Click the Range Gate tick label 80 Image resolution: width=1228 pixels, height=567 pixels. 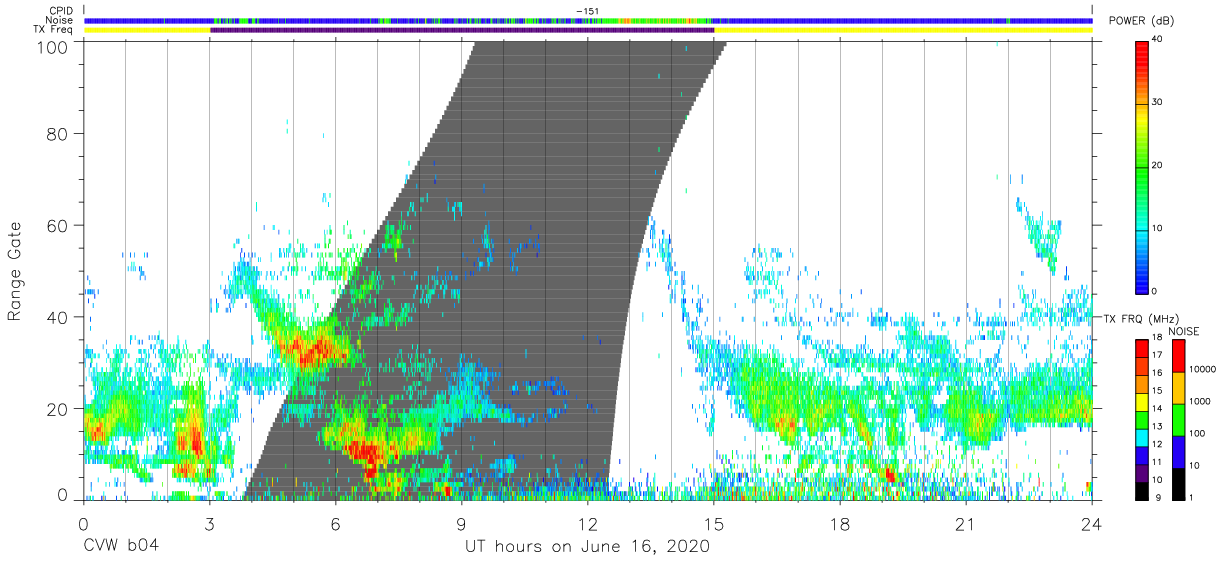coord(57,133)
